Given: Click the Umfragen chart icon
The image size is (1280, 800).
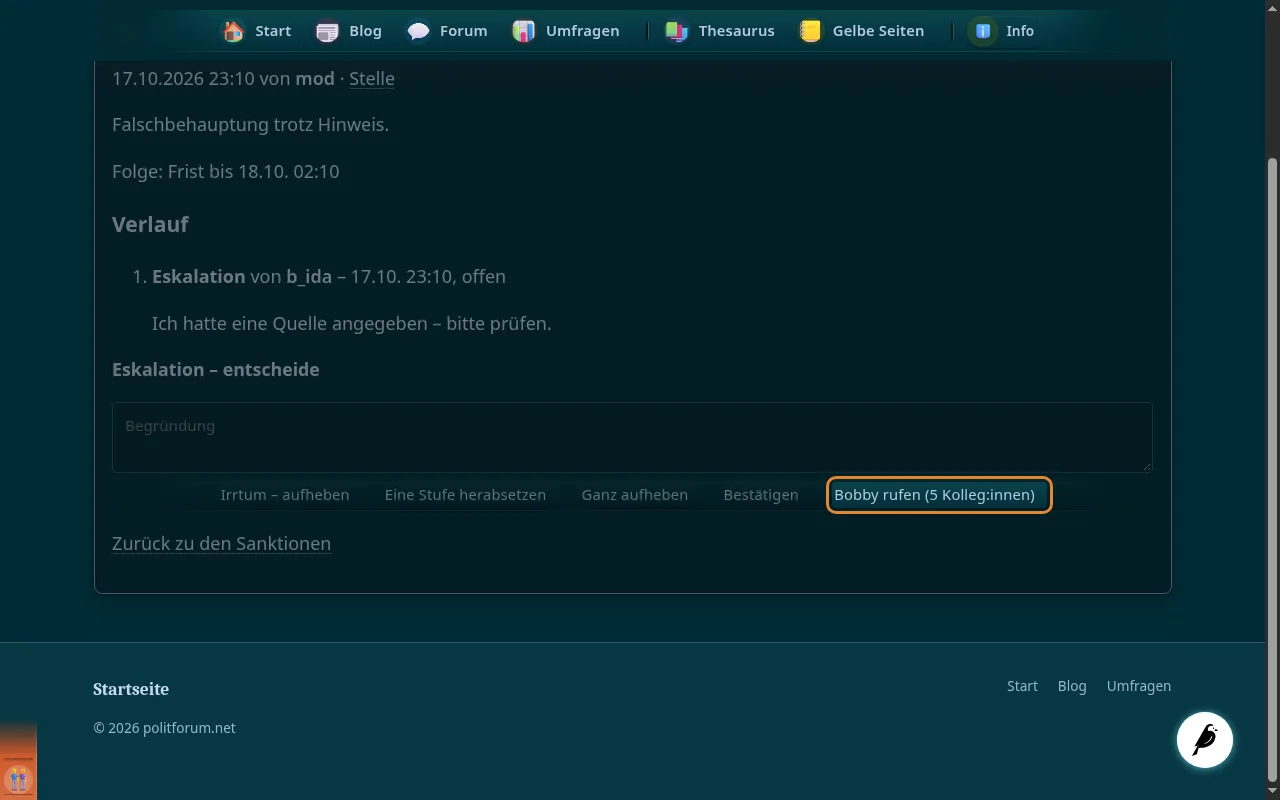Looking at the screenshot, I should click(x=524, y=31).
